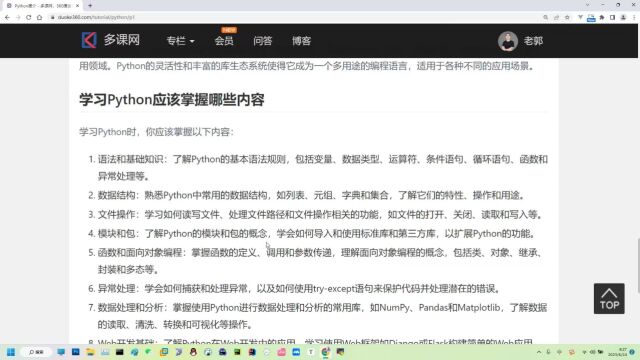Screen dimensions: 640x360
Task: Expand the 专栏 dropdown menu
Action: [180, 41]
